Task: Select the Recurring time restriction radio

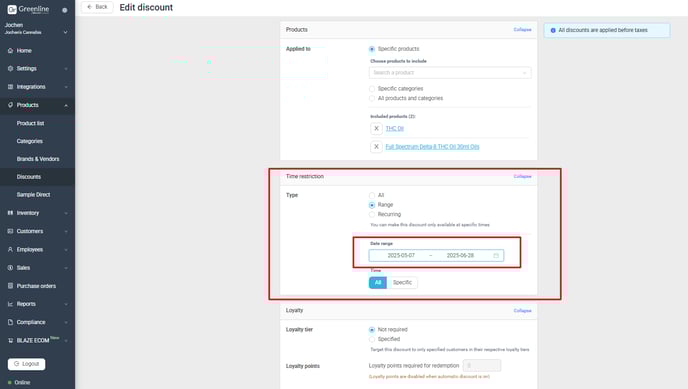Action: click(372, 214)
